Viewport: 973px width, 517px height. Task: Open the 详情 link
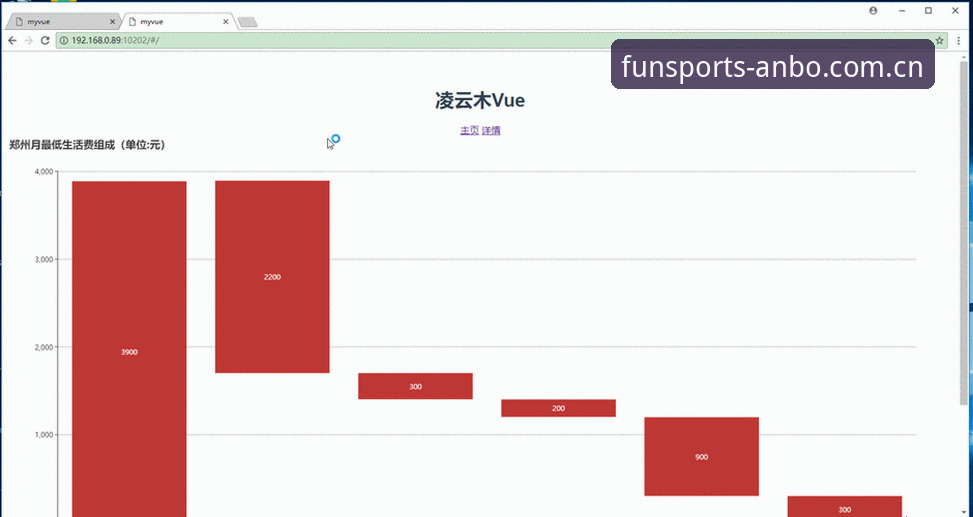[x=491, y=130]
